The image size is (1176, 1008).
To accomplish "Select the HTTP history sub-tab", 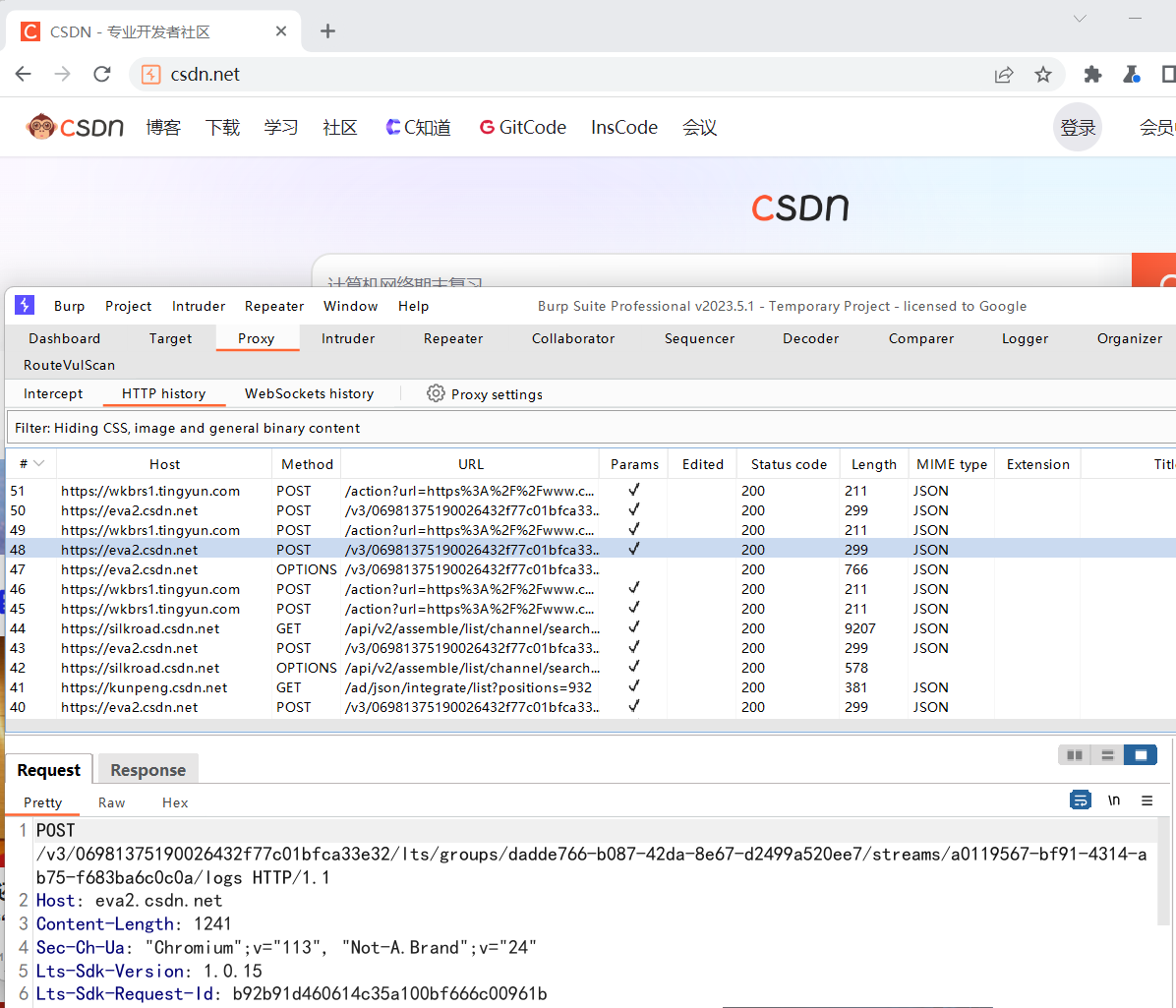I will [x=163, y=393].
